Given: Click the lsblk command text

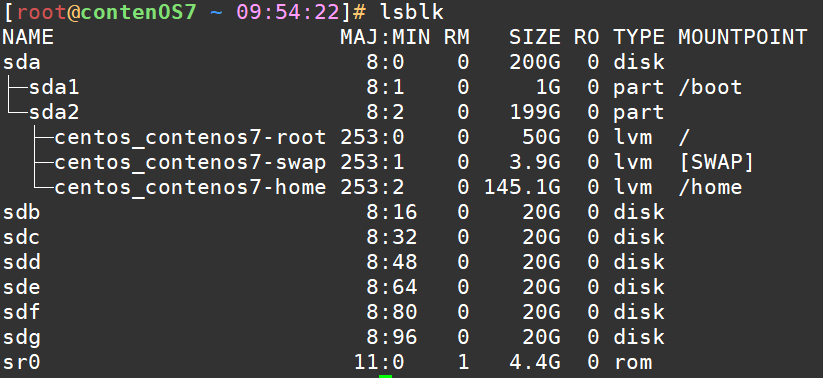Looking at the screenshot, I should [412, 12].
